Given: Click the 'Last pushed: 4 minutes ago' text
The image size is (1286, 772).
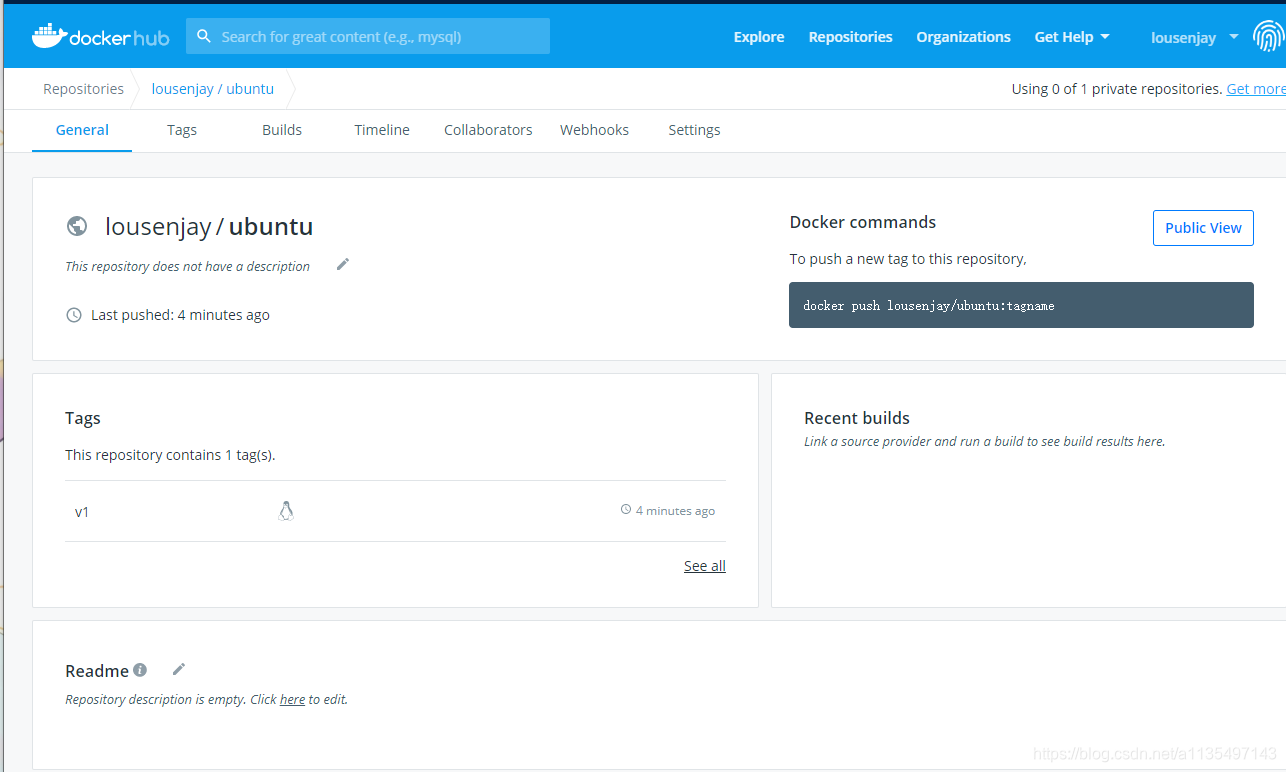Looking at the screenshot, I should point(180,315).
